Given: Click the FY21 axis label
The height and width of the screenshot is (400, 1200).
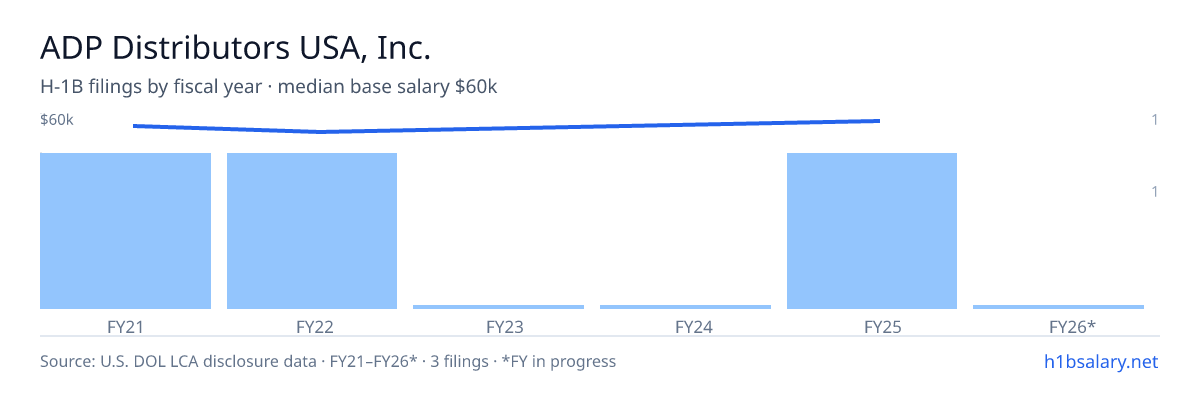Looking at the screenshot, I should click(125, 326).
